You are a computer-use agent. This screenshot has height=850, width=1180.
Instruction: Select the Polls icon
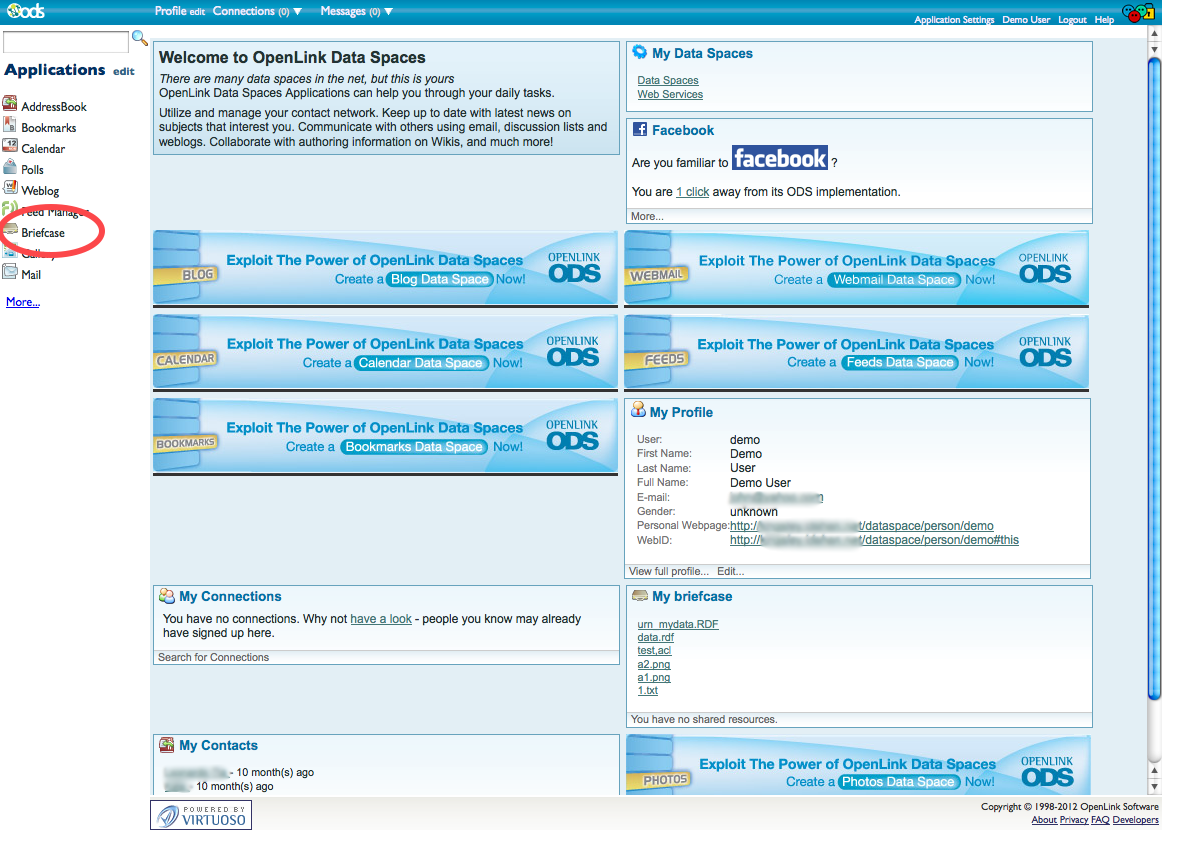(10, 168)
